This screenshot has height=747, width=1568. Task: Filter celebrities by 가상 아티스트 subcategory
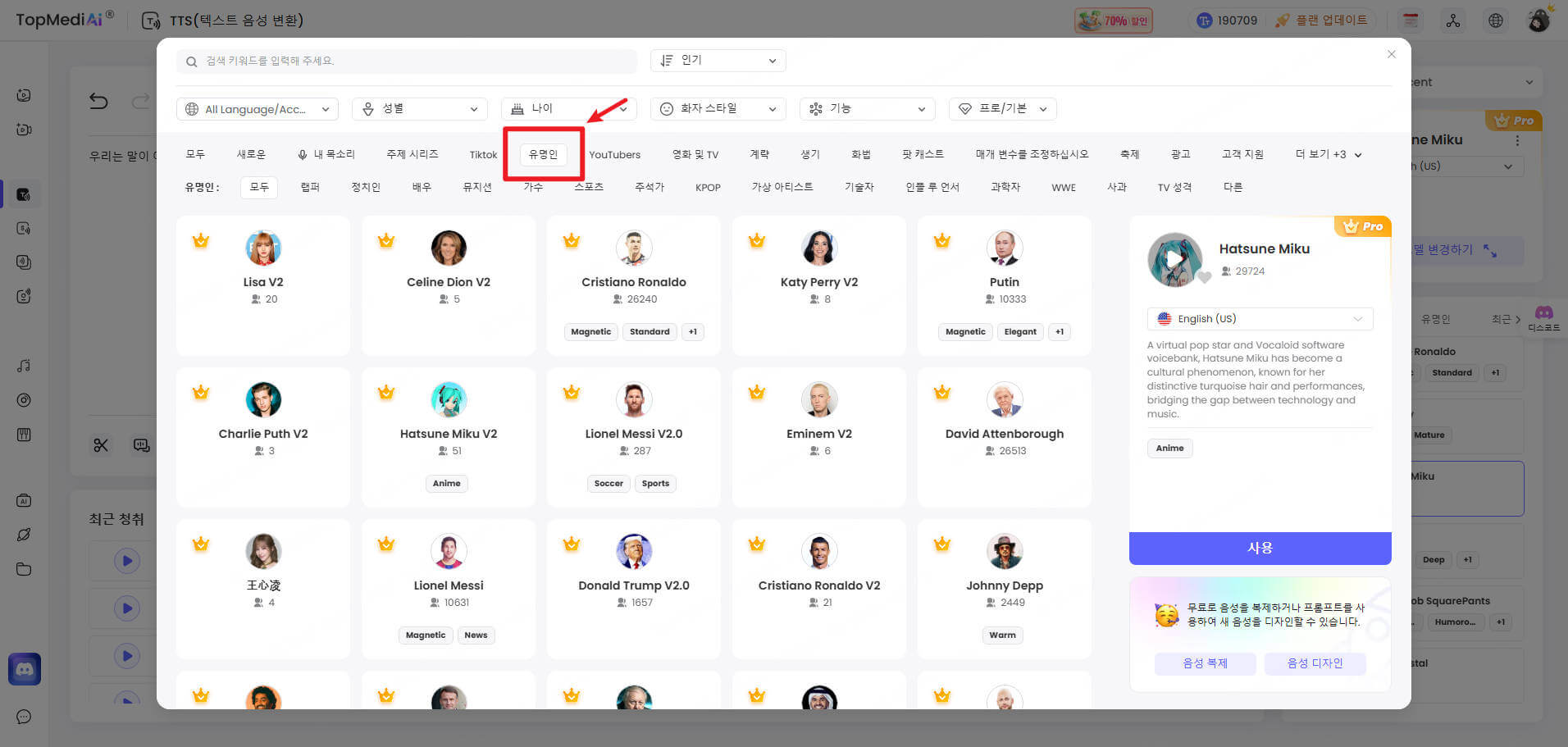click(782, 187)
